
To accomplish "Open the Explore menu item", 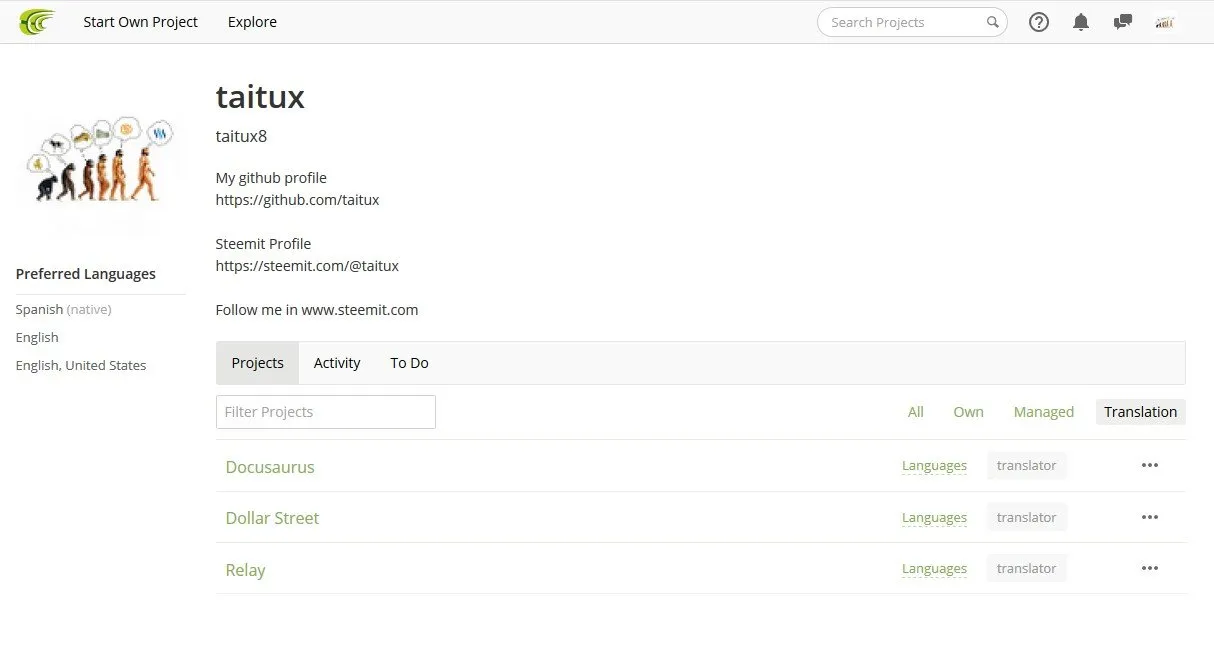I will [x=252, y=22].
